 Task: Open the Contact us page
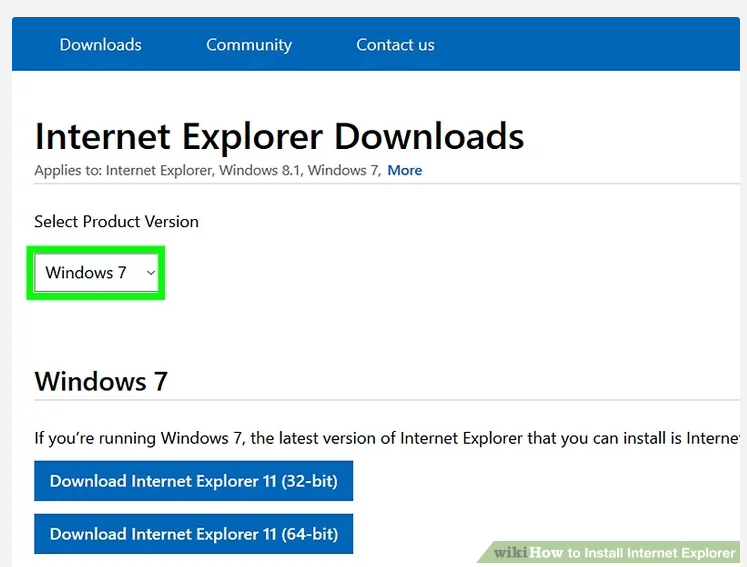395,45
